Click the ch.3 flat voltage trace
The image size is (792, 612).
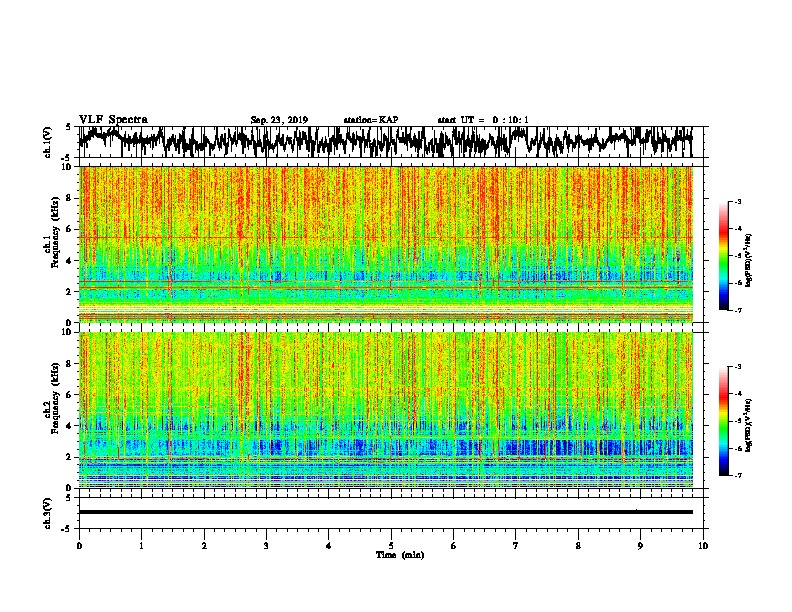coord(385,512)
